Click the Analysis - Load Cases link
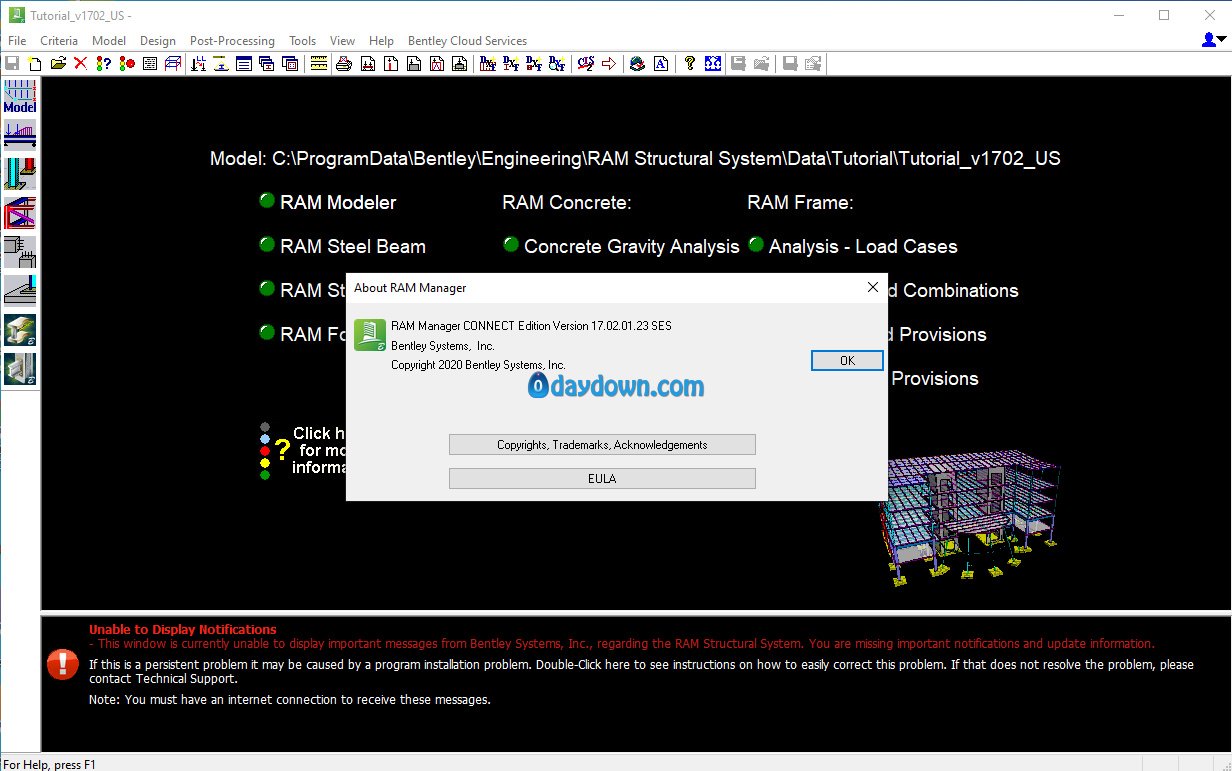This screenshot has height=771, width=1232. point(863,246)
